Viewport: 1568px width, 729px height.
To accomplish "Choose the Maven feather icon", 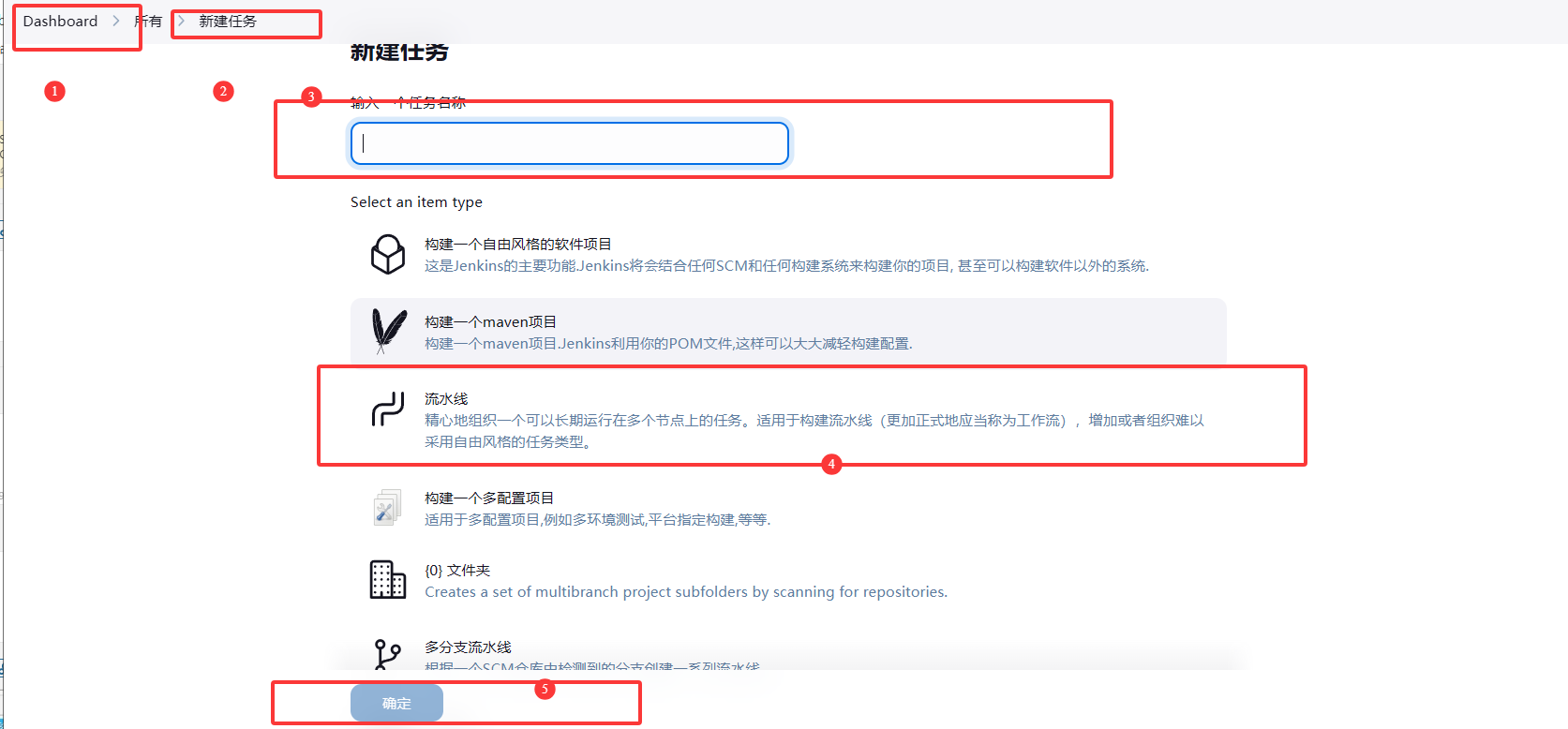I will [388, 332].
